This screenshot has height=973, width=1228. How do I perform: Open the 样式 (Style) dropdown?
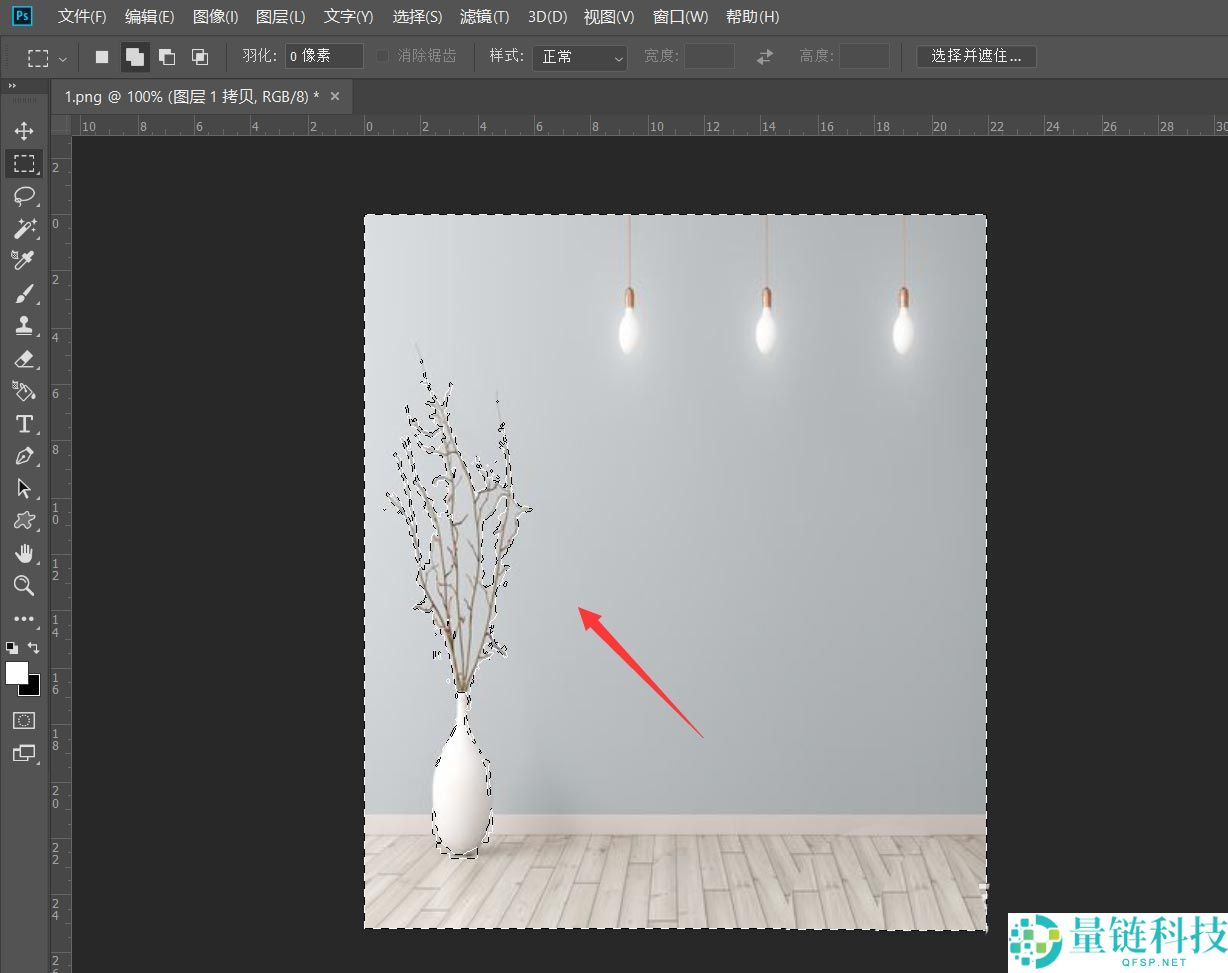579,57
